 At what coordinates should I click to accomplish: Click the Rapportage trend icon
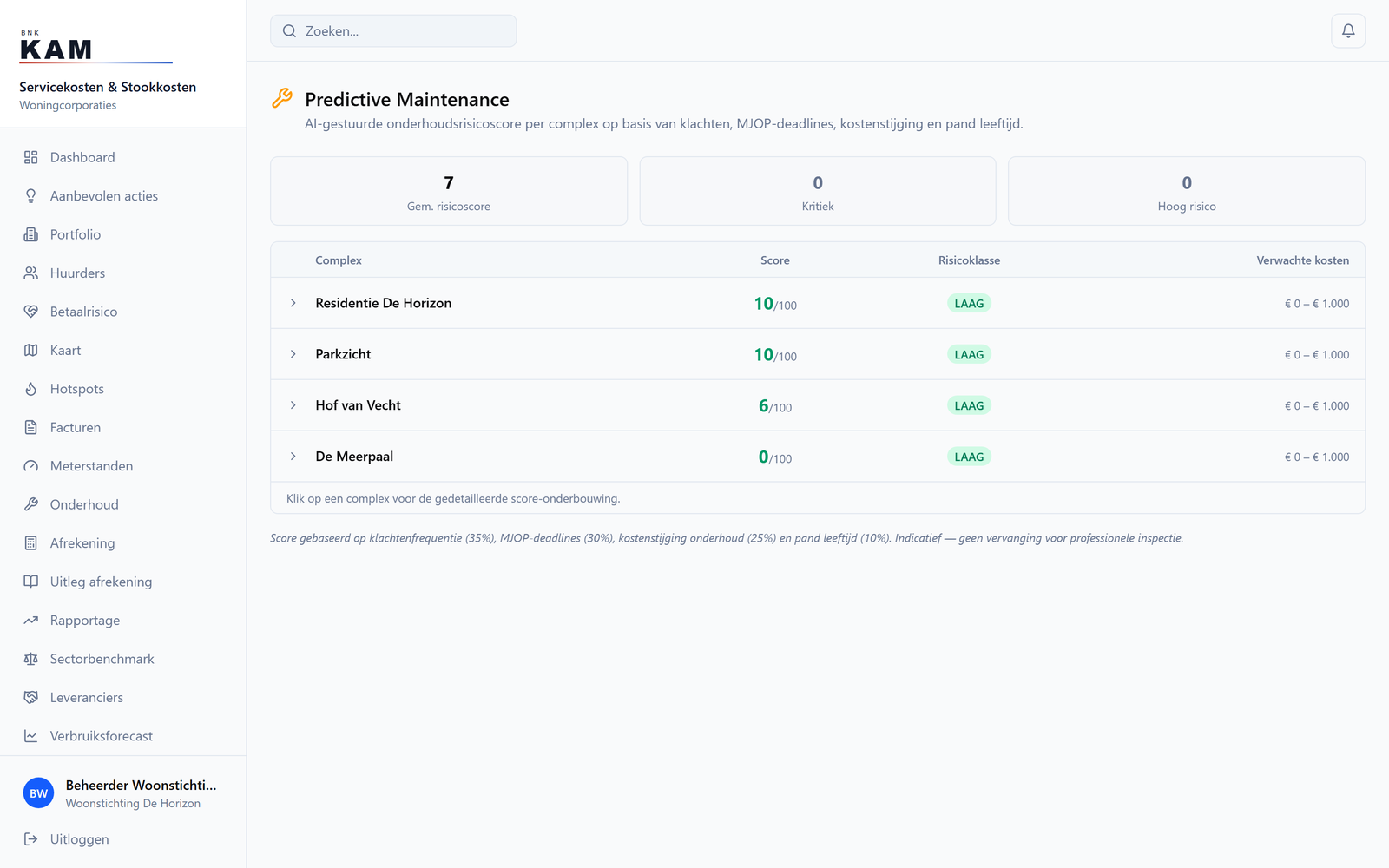click(31, 621)
